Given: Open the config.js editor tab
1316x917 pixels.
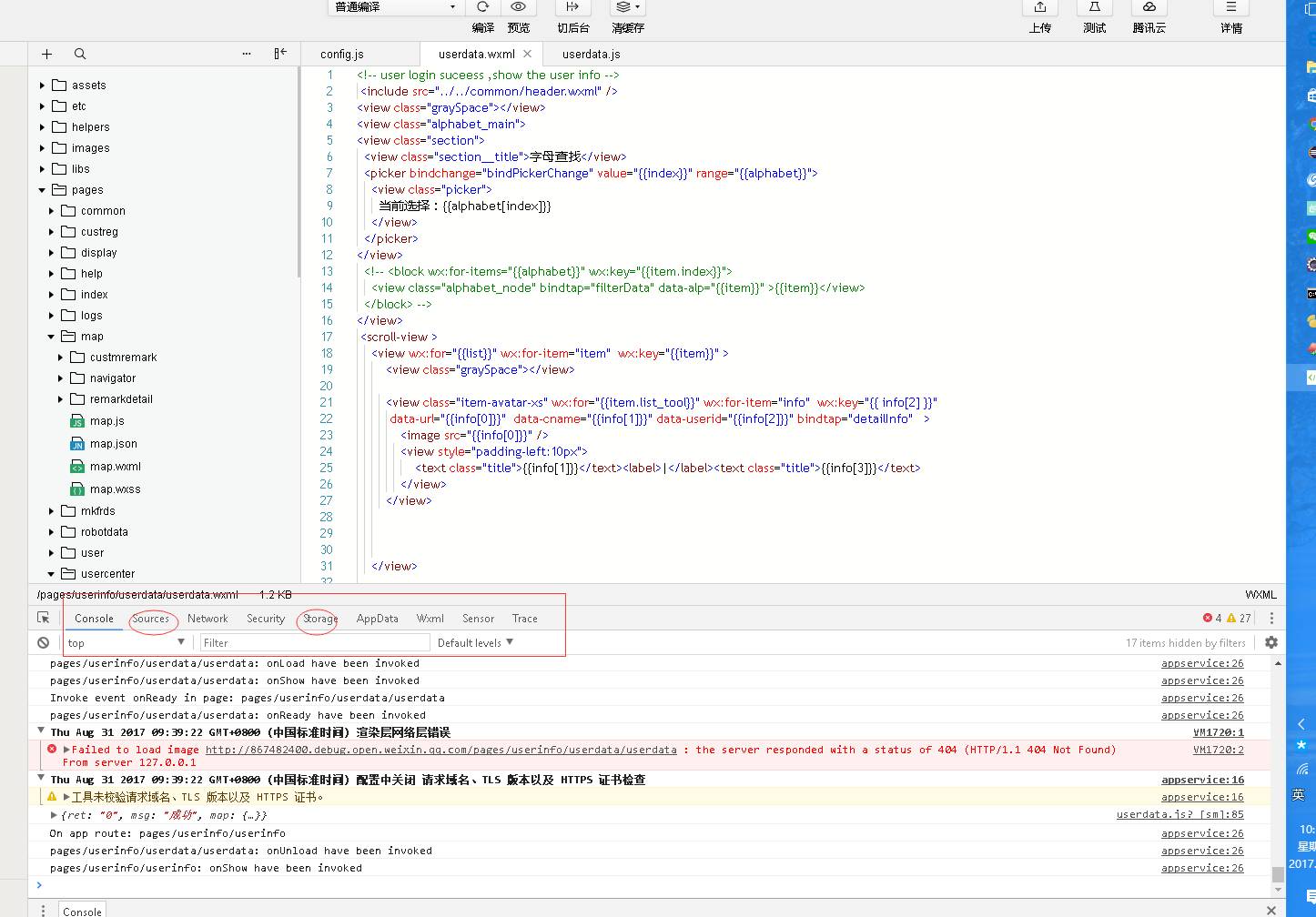Looking at the screenshot, I should click(342, 55).
